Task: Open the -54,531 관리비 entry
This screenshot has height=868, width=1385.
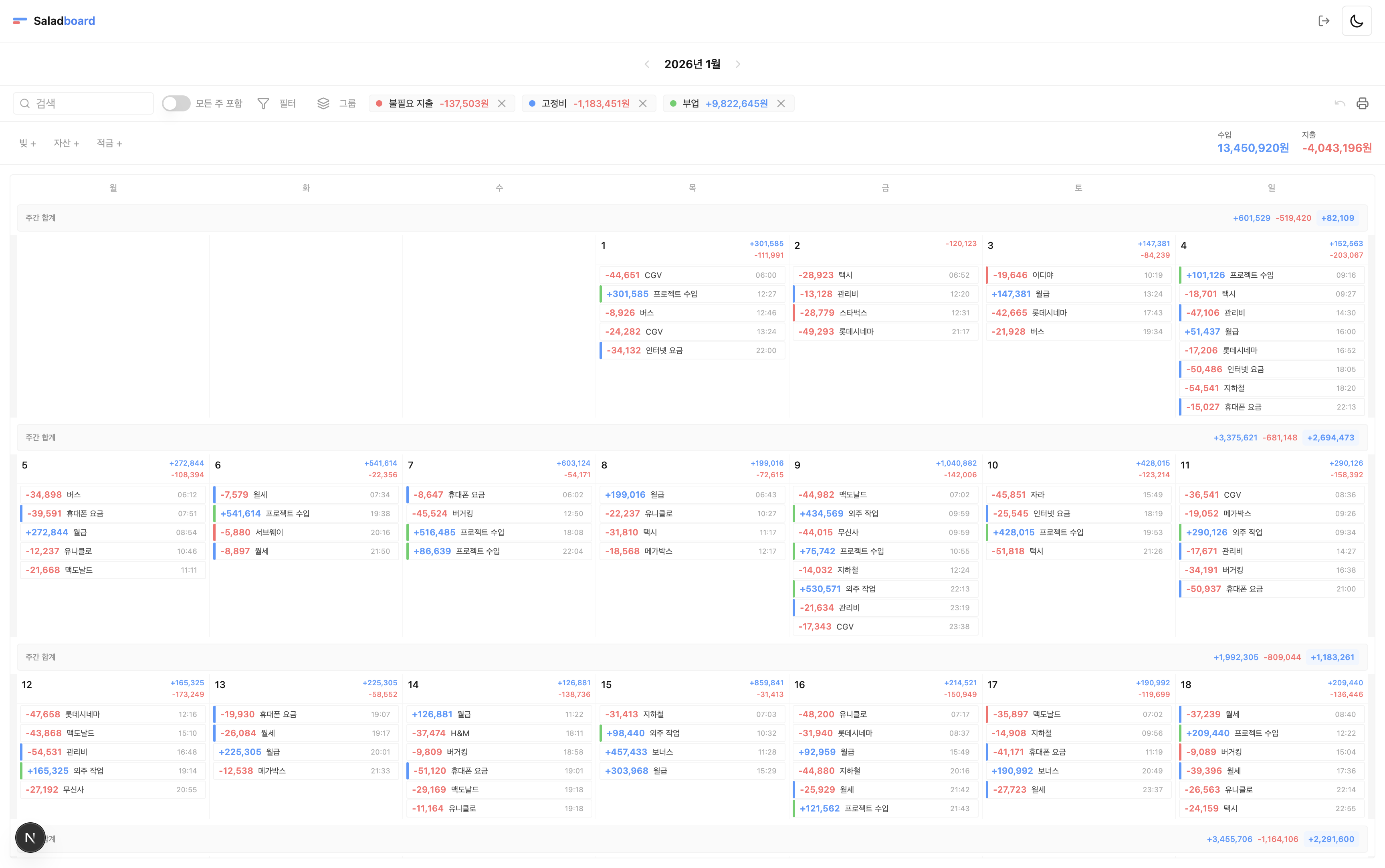Action: click(x=113, y=752)
